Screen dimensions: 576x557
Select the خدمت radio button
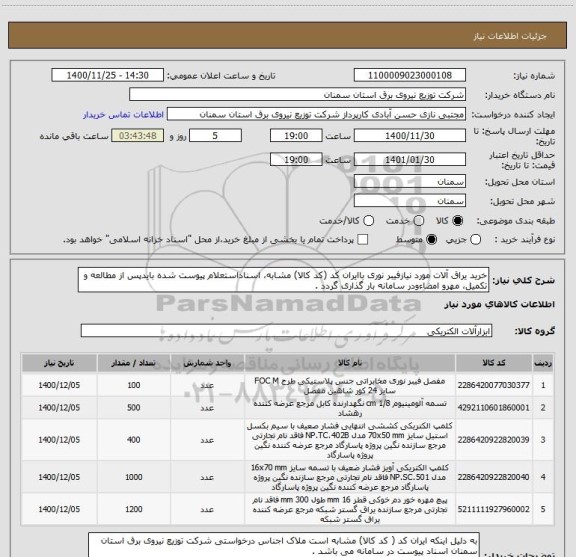coord(419,220)
